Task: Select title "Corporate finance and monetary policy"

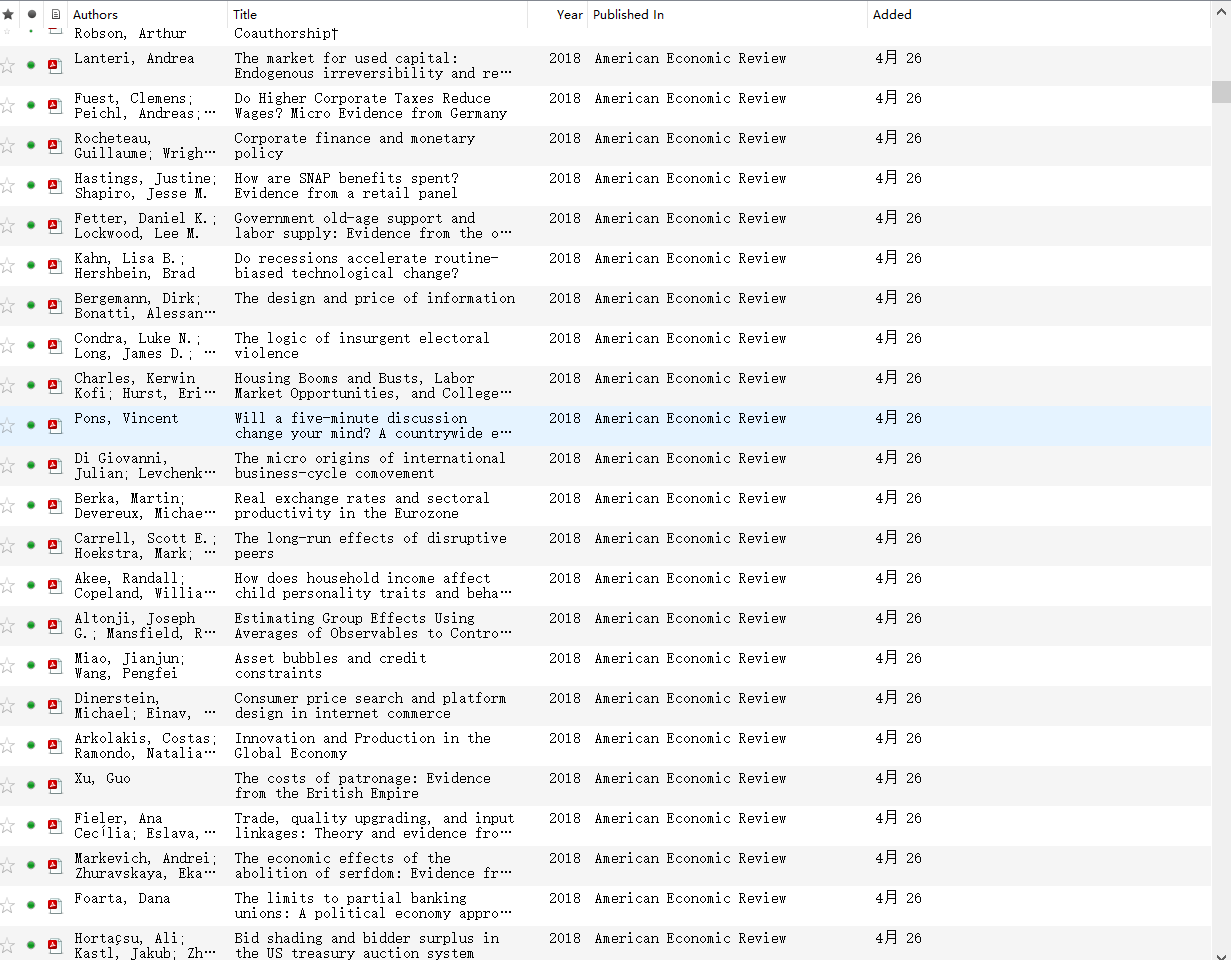Action: [x=355, y=146]
